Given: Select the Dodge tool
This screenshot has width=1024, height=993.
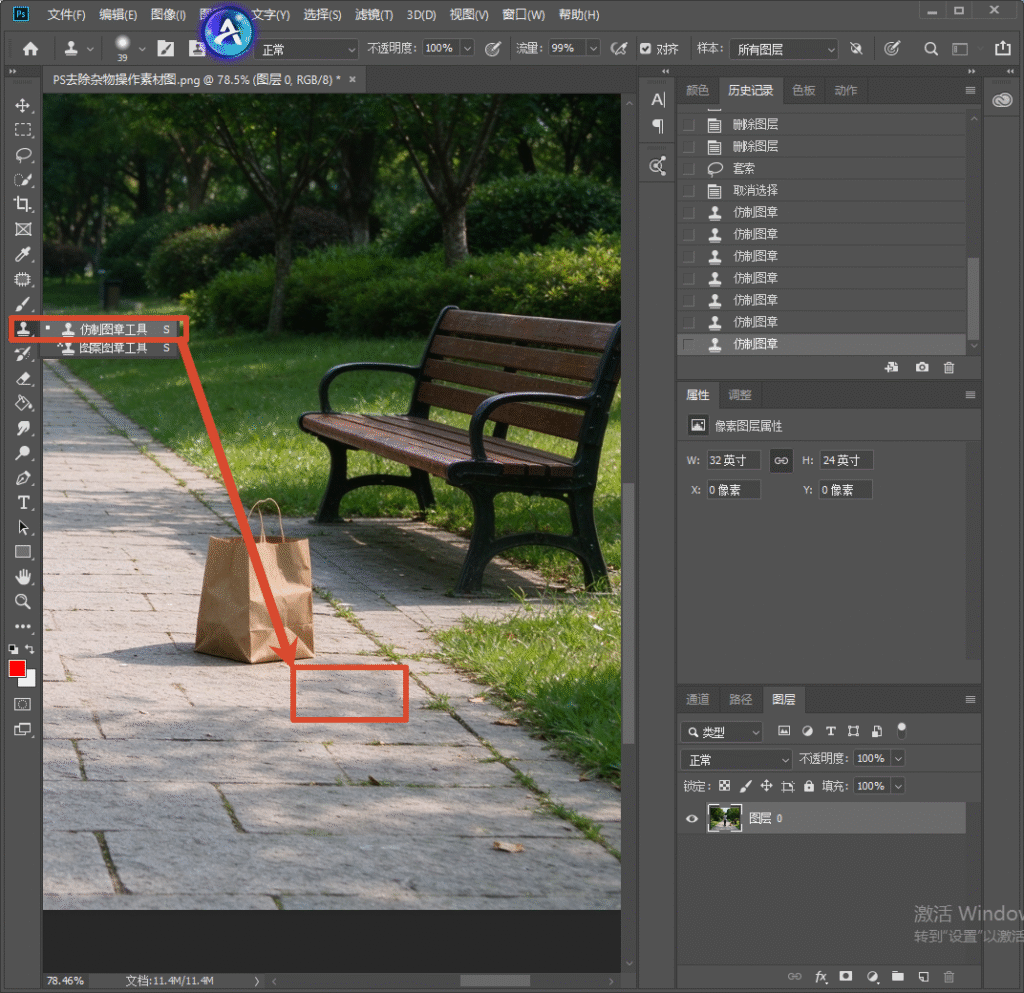Looking at the screenshot, I should pos(23,453).
